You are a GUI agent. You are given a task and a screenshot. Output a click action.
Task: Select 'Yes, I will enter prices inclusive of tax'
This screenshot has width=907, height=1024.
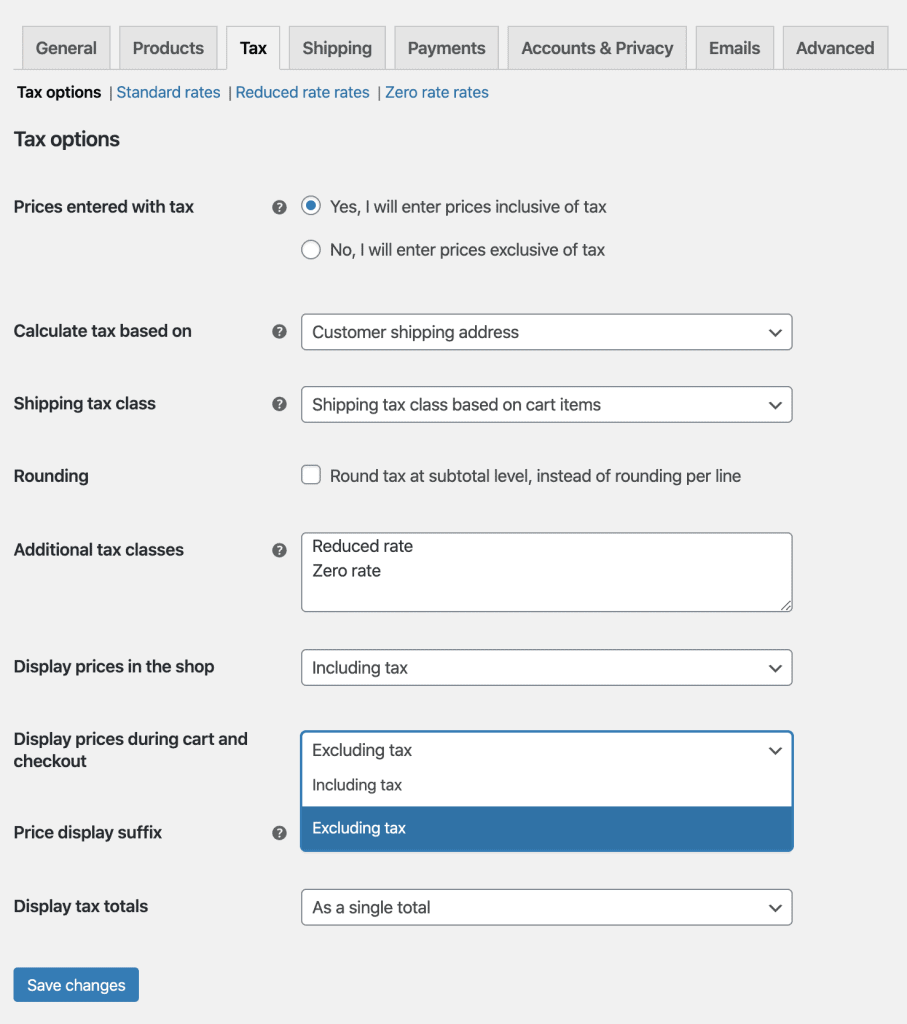311,207
